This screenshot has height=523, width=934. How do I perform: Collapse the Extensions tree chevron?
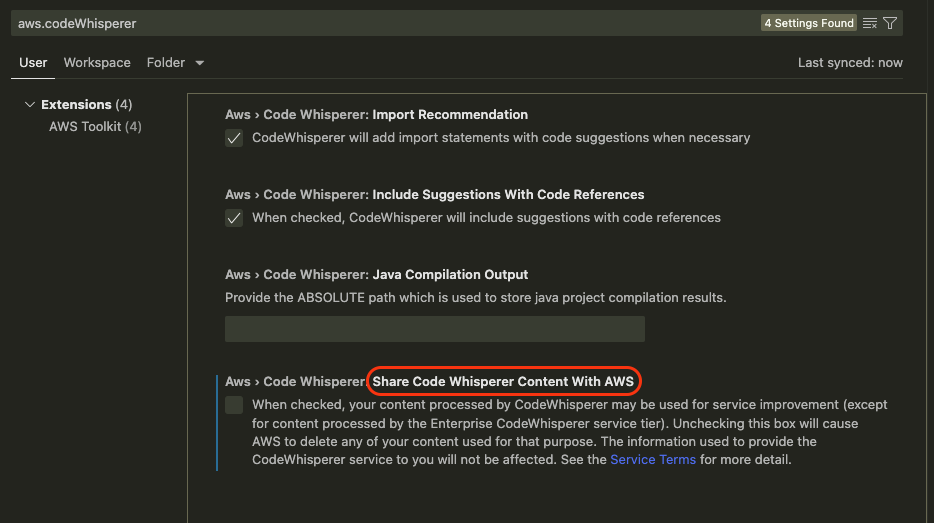pos(30,105)
